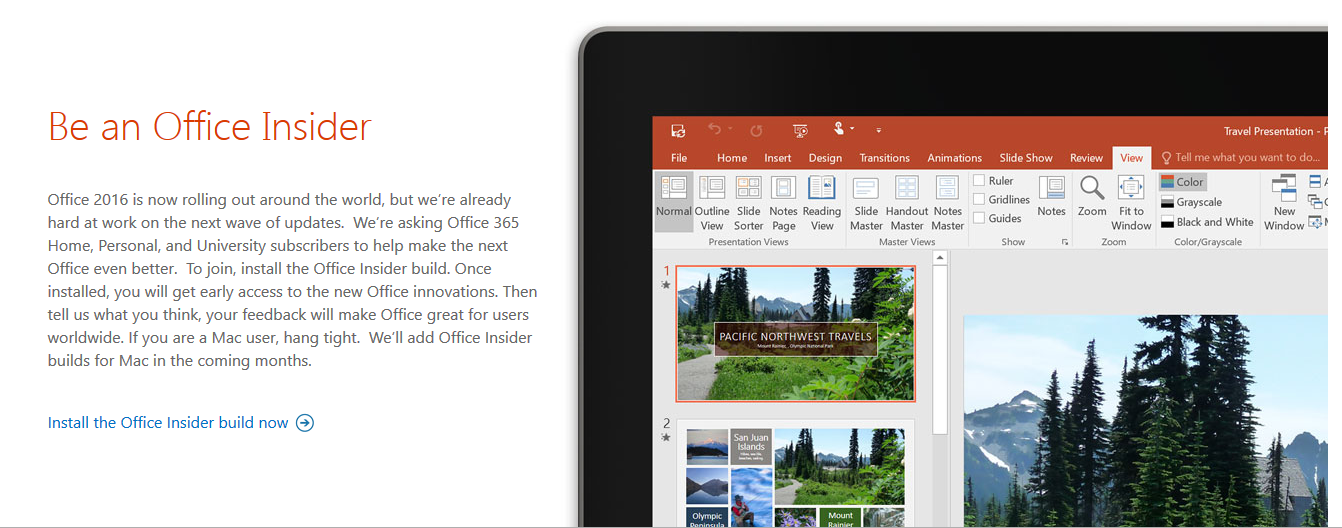1342x528 pixels.
Task: Click the slide panel vertical scrollbar thumb
Action: 940,350
